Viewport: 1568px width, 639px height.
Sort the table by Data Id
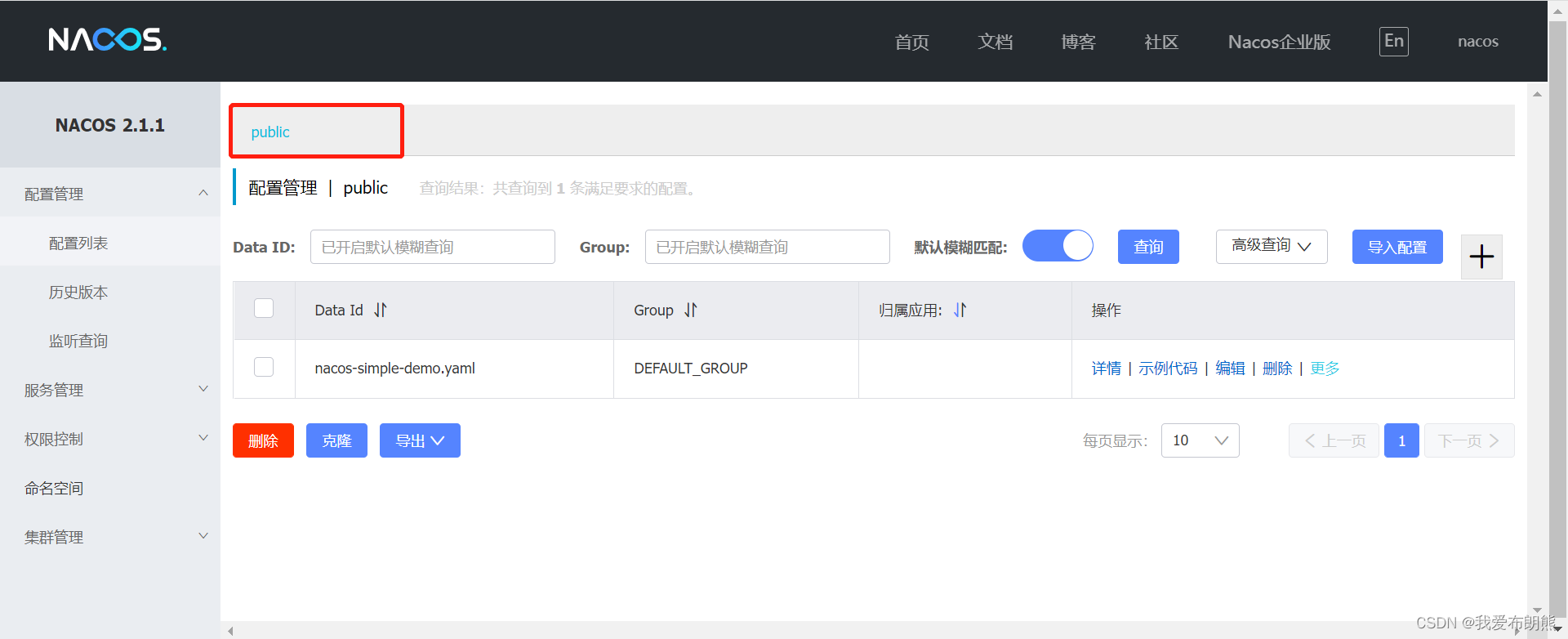point(381,311)
